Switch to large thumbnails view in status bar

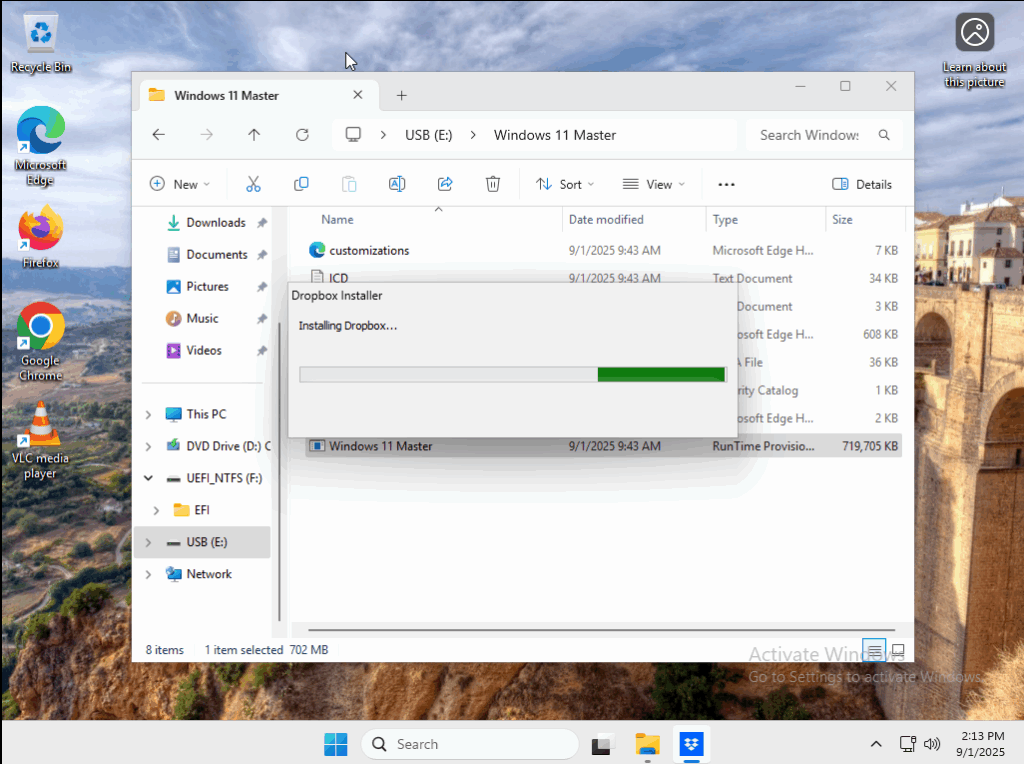(x=898, y=650)
